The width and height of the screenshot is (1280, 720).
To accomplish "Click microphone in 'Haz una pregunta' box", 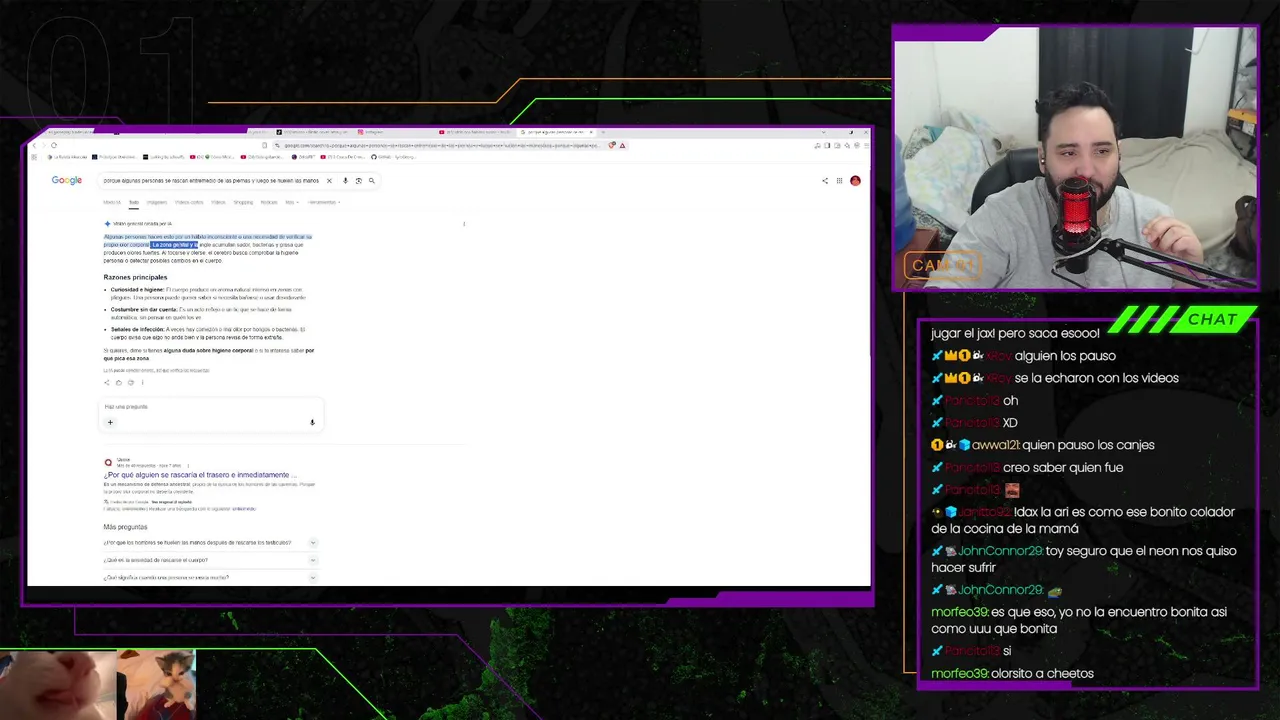I will [x=312, y=422].
